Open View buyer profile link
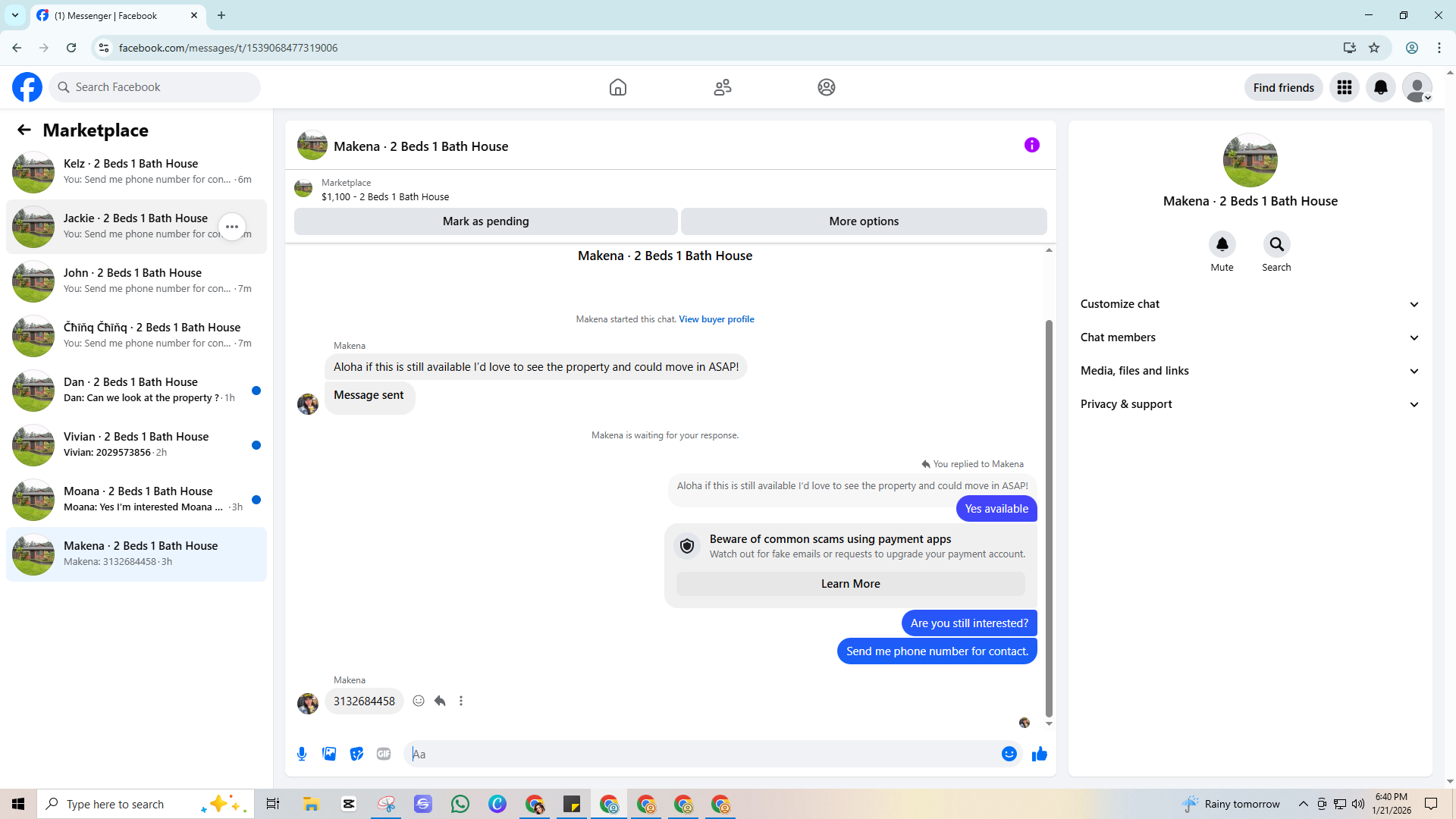1456x819 pixels. click(716, 319)
